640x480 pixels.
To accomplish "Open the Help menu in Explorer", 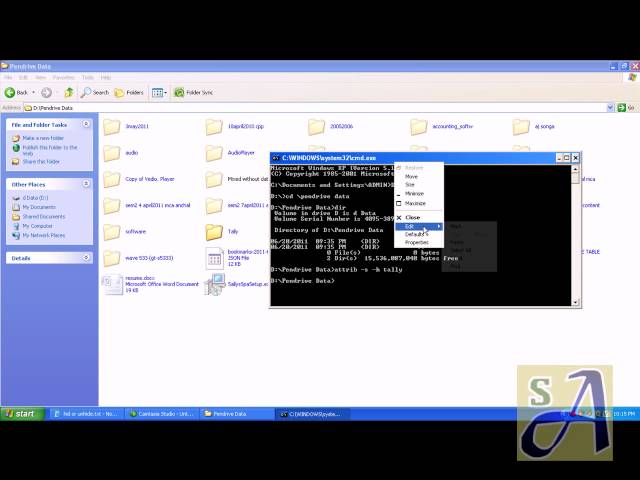I will [106, 78].
